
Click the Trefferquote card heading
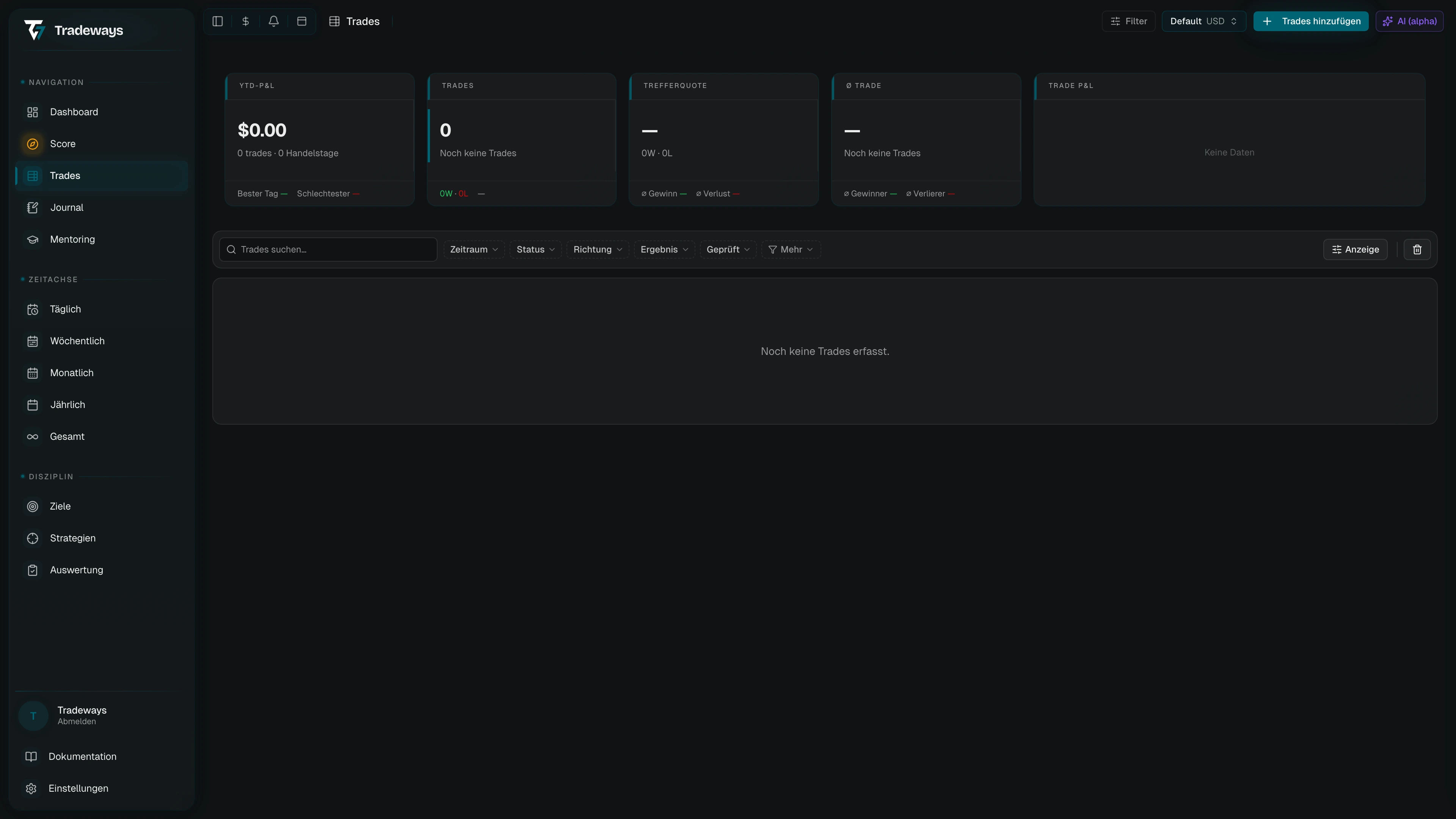(x=675, y=86)
